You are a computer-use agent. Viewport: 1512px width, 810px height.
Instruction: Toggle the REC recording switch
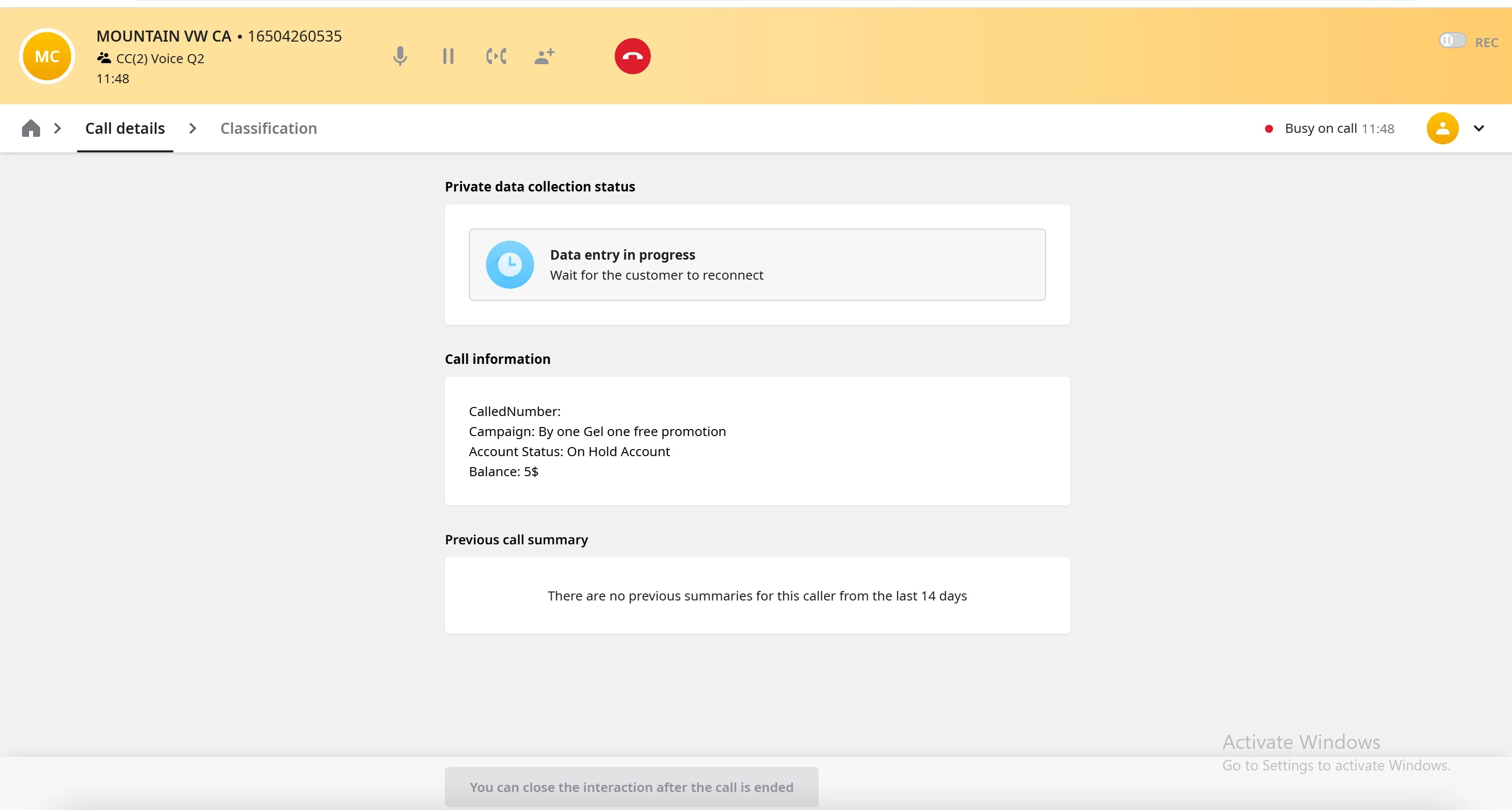[1452, 41]
